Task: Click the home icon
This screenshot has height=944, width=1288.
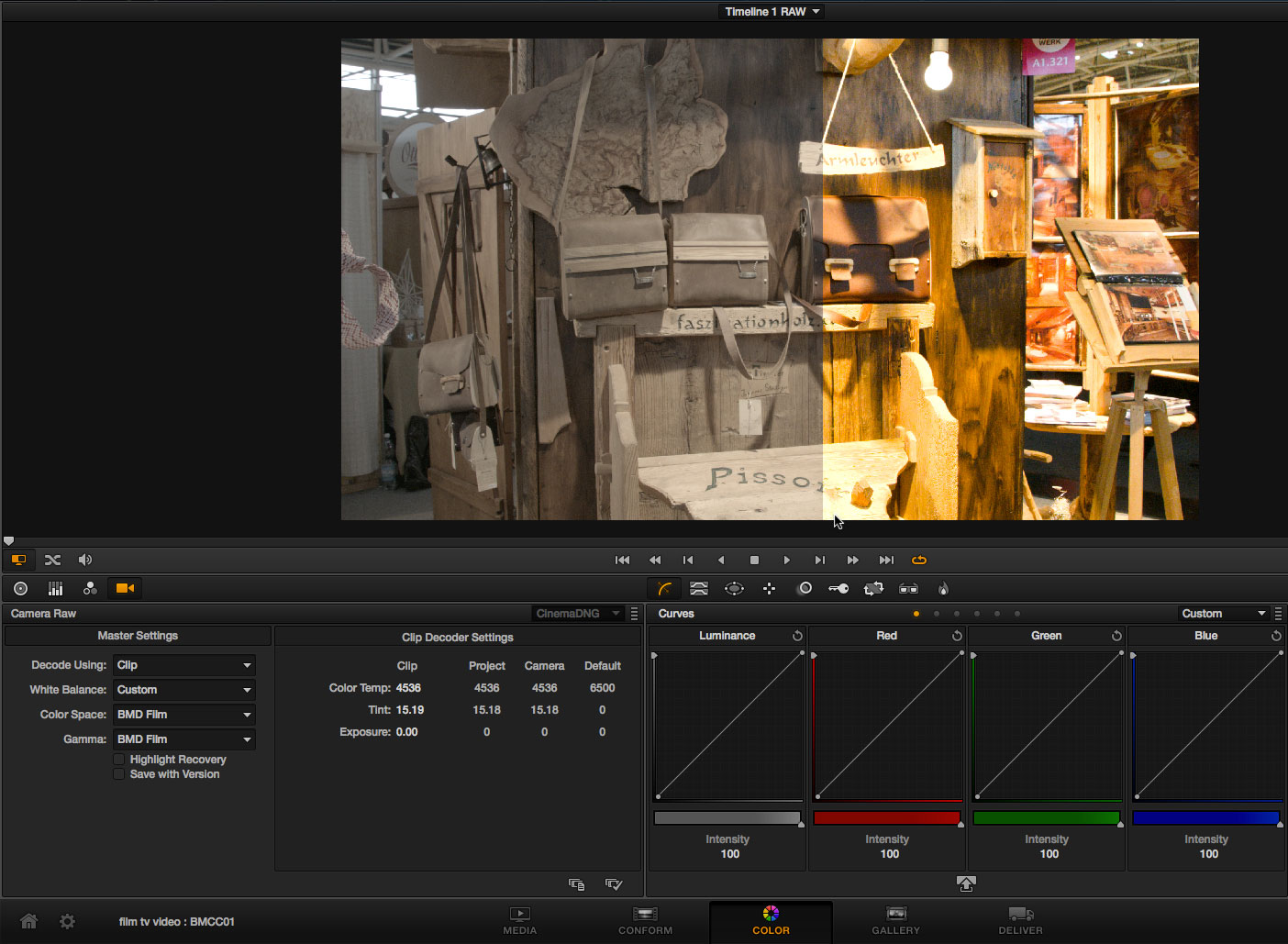Action: click(x=28, y=921)
